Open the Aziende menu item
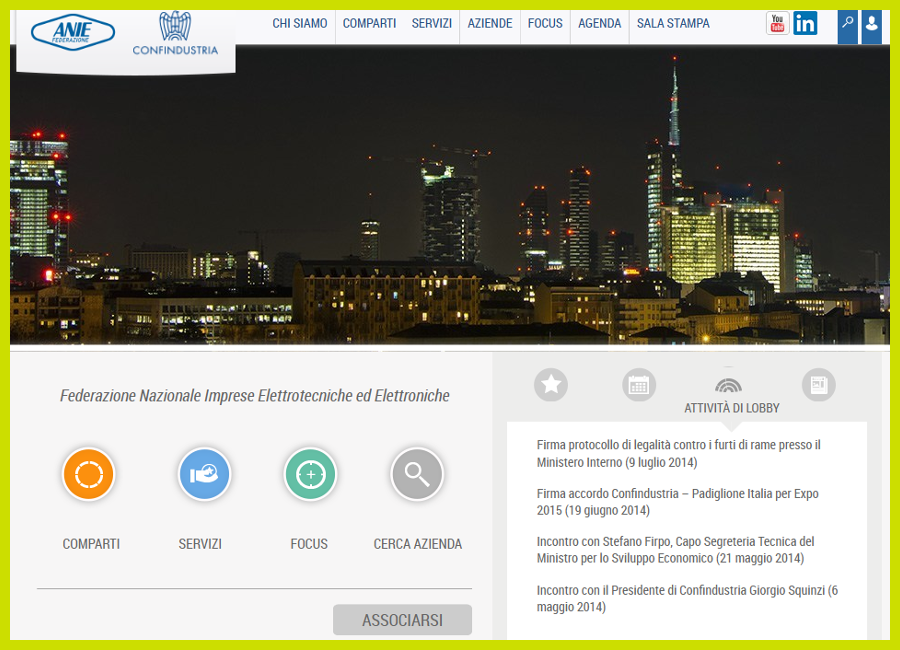Viewport: 900px width, 650px height. pyautogui.click(x=490, y=23)
